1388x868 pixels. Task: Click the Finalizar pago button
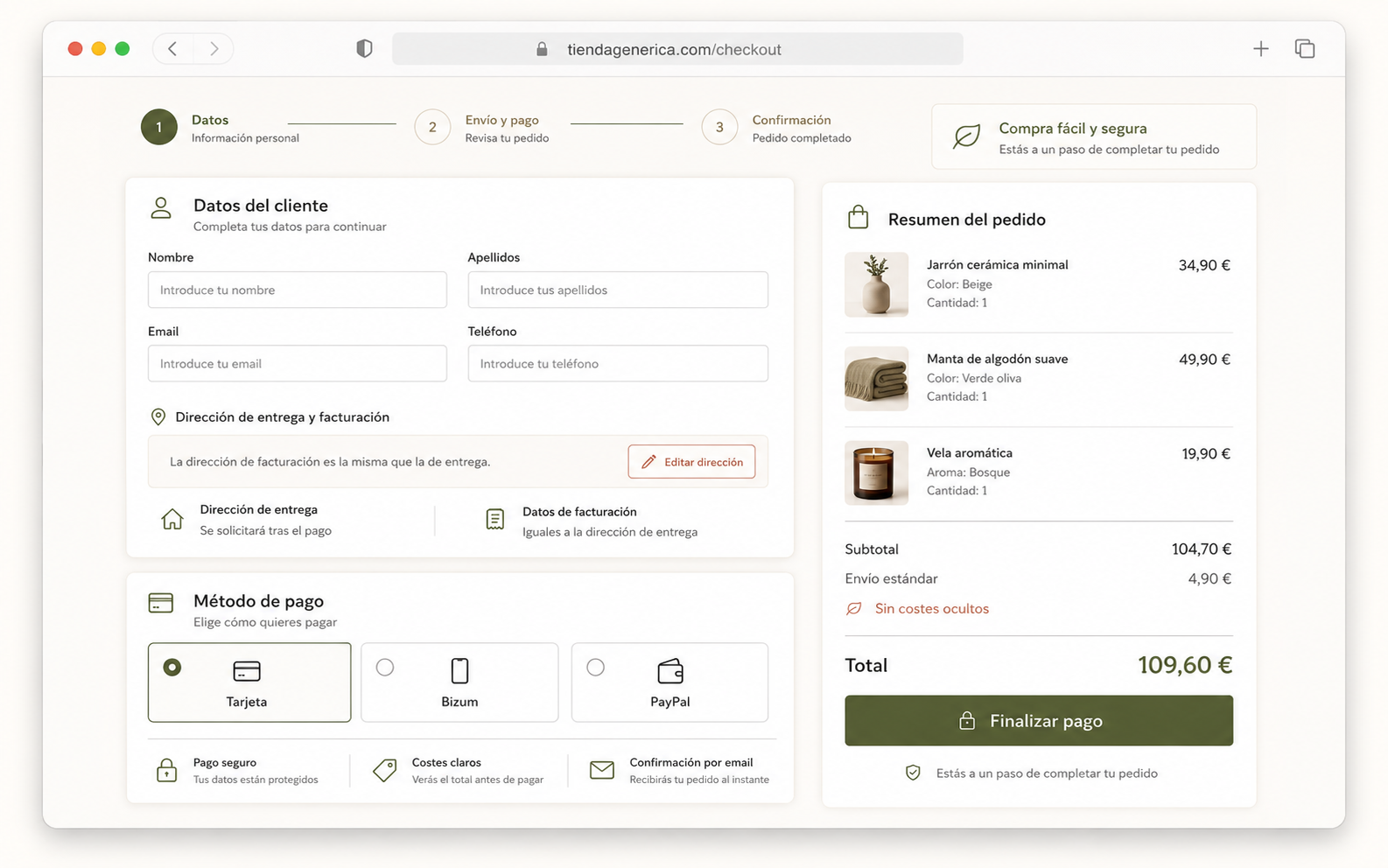[1039, 721]
